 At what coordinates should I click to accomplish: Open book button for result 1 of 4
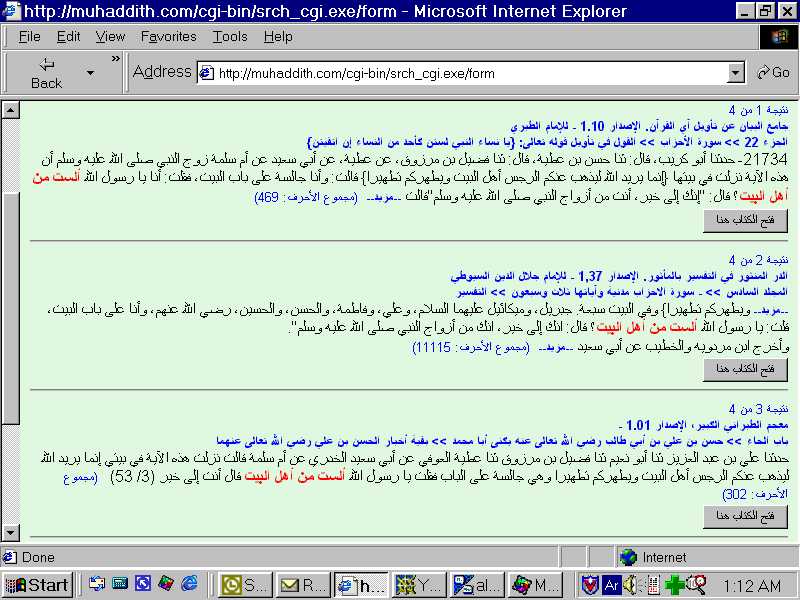(745, 220)
